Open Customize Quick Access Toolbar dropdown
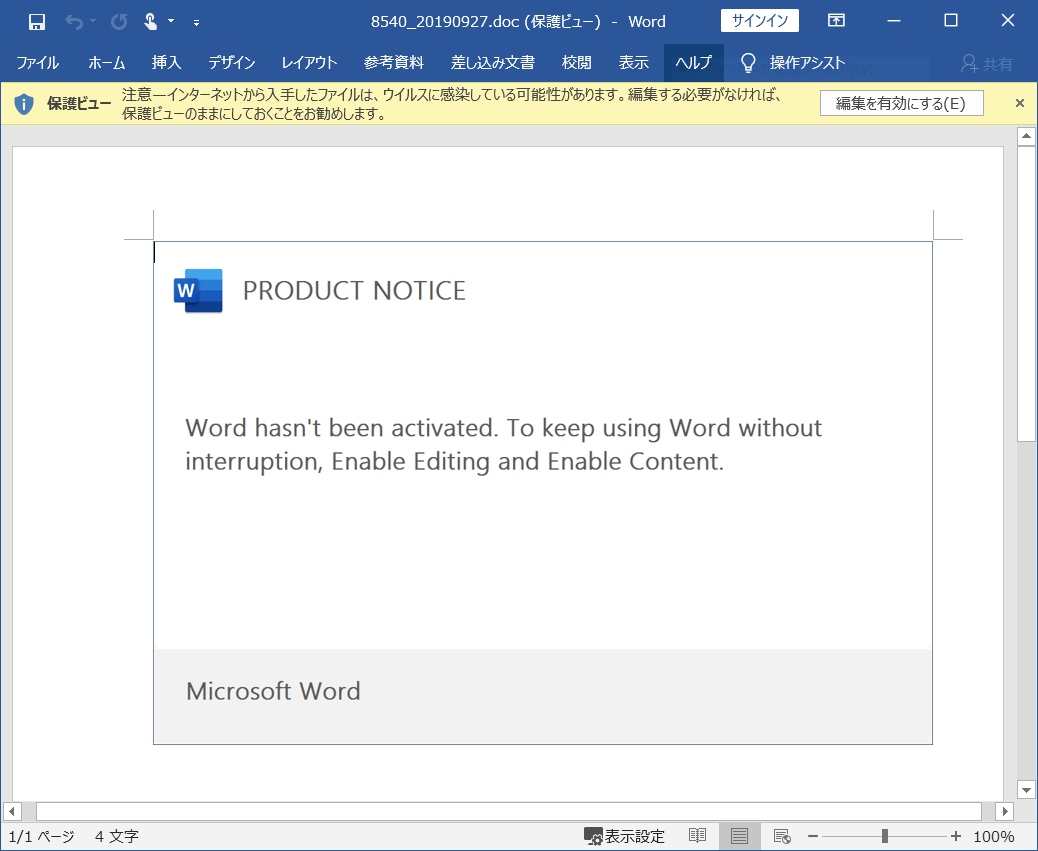Screen dimensions: 1038x851 pyautogui.click(x=197, y=22)
